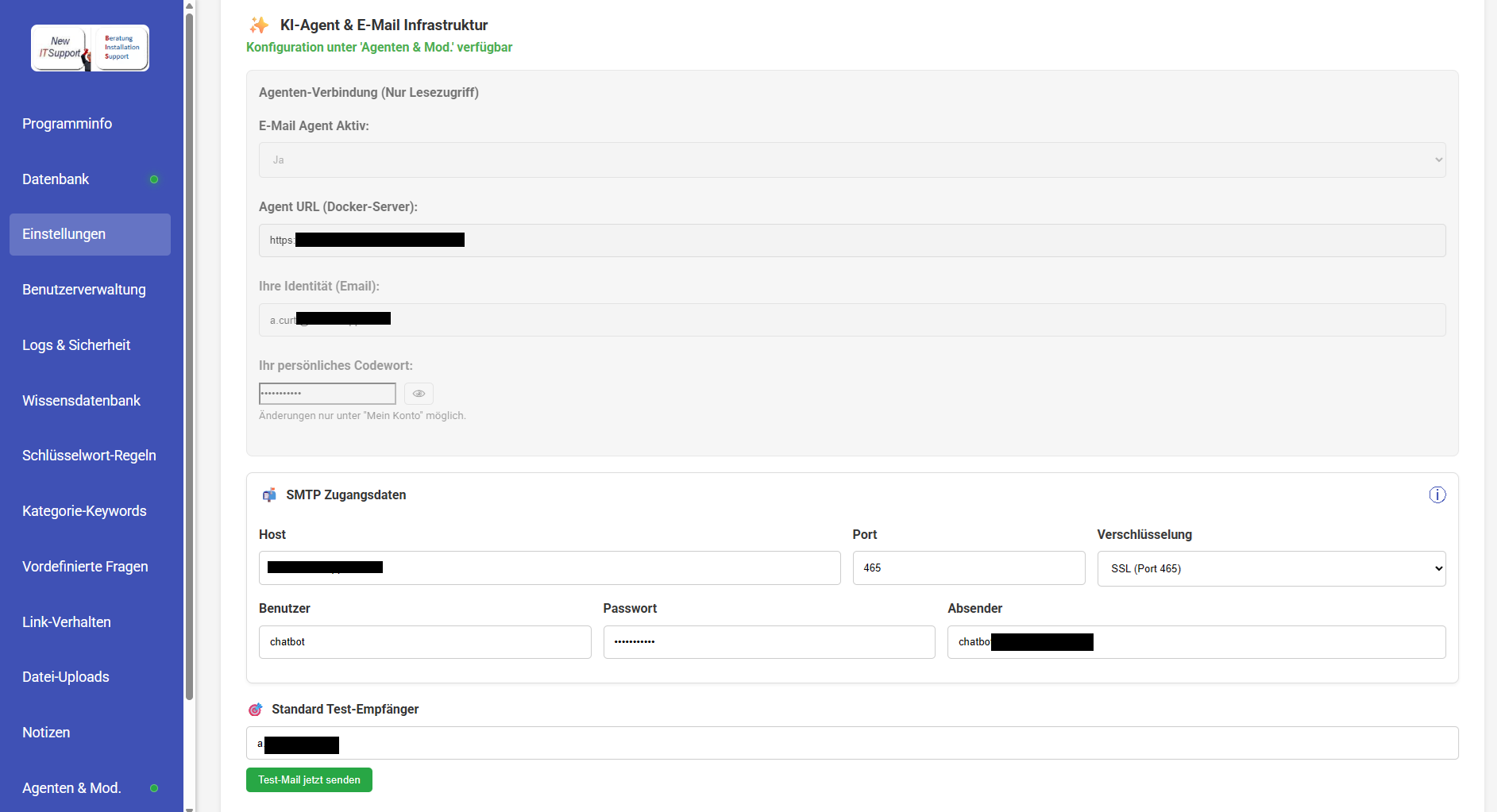Click green status dot next to Agenten & Mod.
Viewport: 1497px width, 812px height.
[x=154, y=788]
